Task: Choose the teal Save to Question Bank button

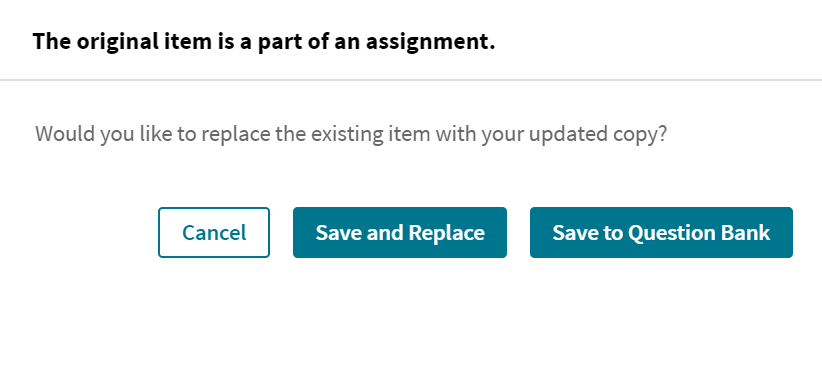Action: pos(661,232)
